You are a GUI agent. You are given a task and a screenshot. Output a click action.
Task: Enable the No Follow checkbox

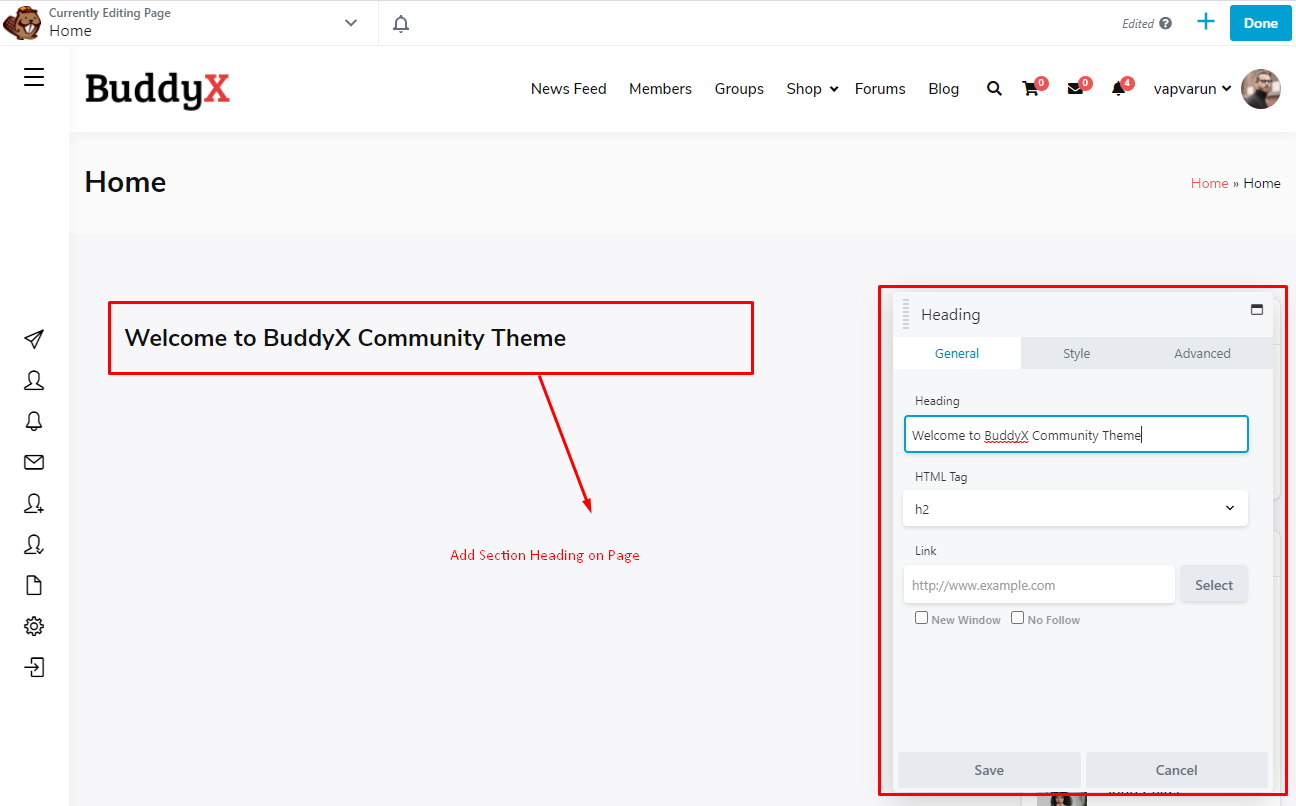pos(1017,617)
